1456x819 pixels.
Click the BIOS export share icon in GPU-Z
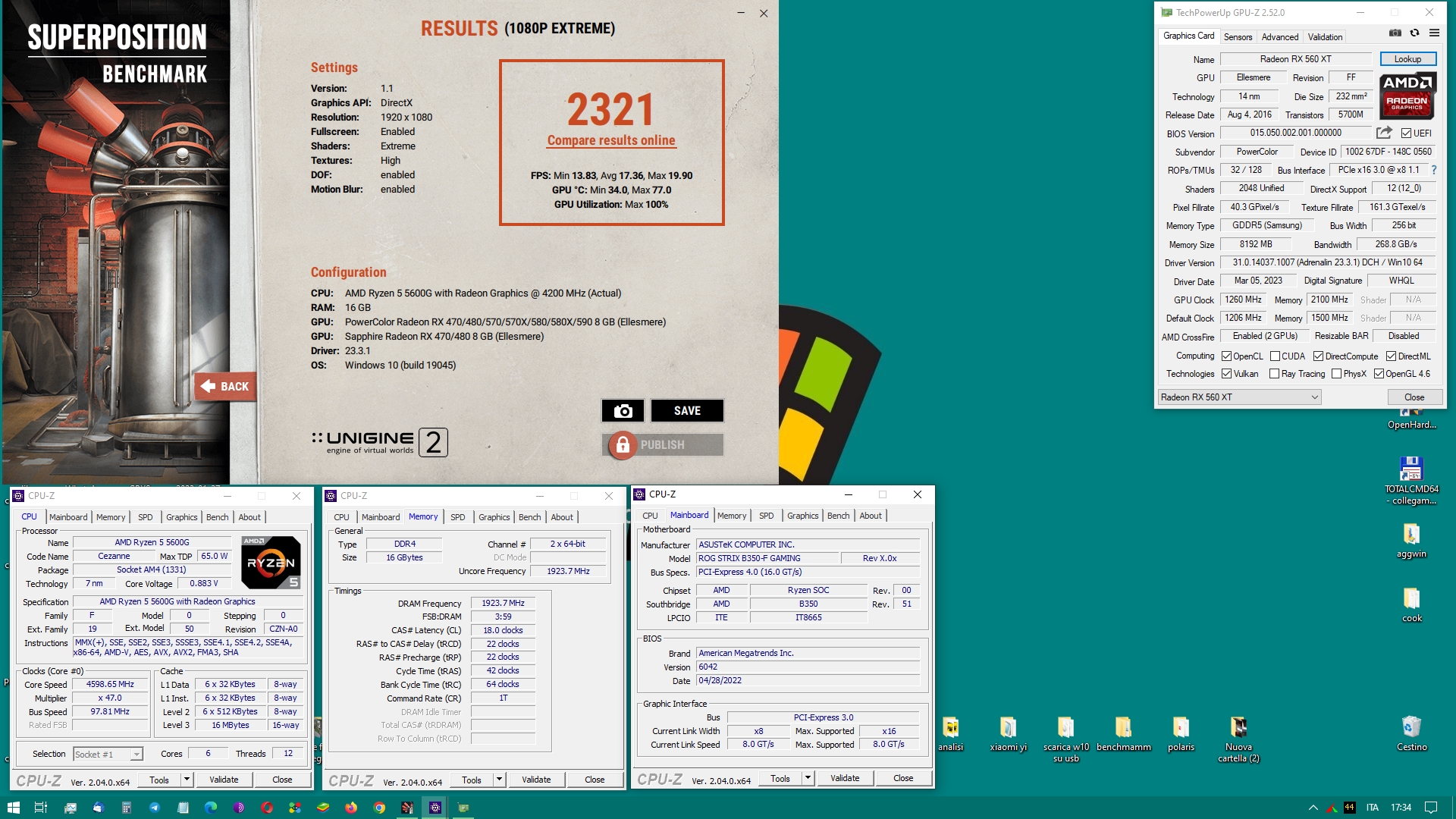point(1384,133)
